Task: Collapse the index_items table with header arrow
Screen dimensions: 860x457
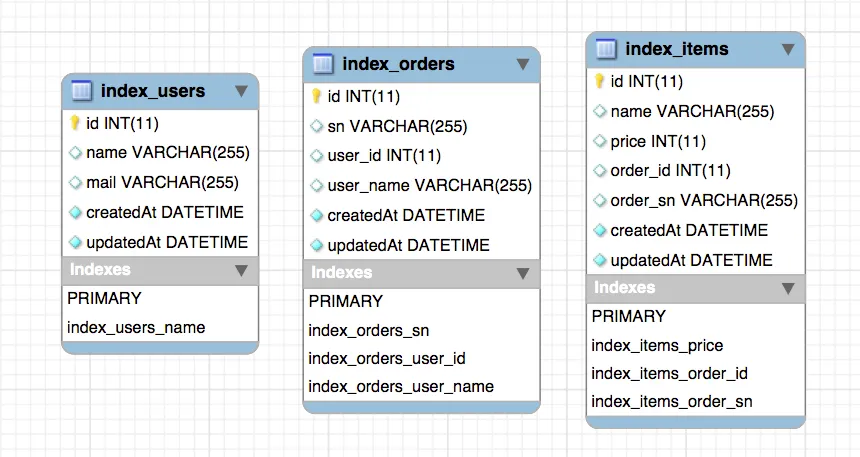Action: (788, 49)
